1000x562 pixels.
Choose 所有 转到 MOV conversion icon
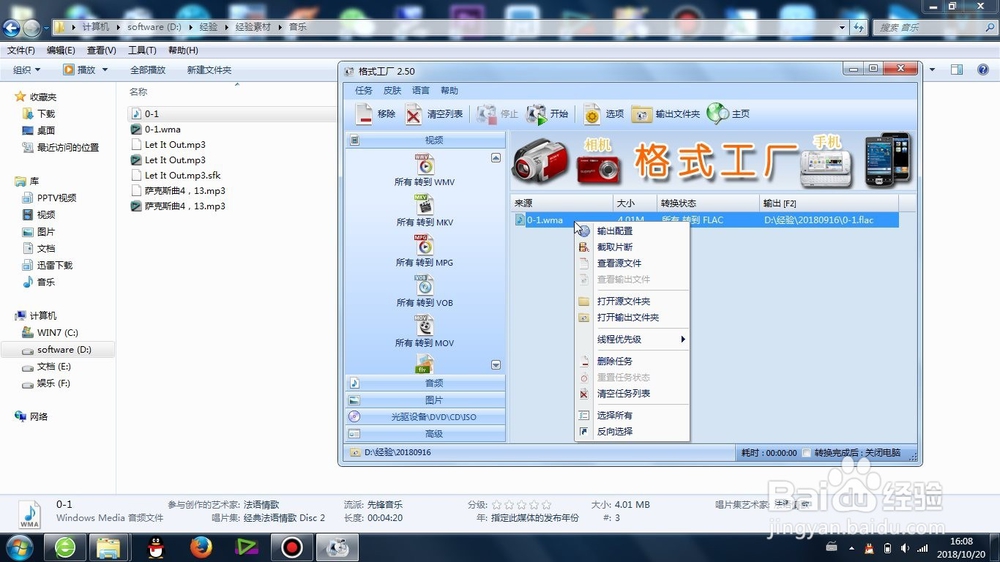coord(425,325)
